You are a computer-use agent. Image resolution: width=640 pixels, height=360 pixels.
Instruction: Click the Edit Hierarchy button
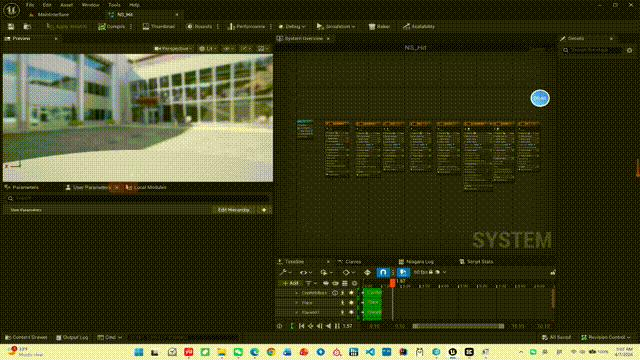point(233,210)
